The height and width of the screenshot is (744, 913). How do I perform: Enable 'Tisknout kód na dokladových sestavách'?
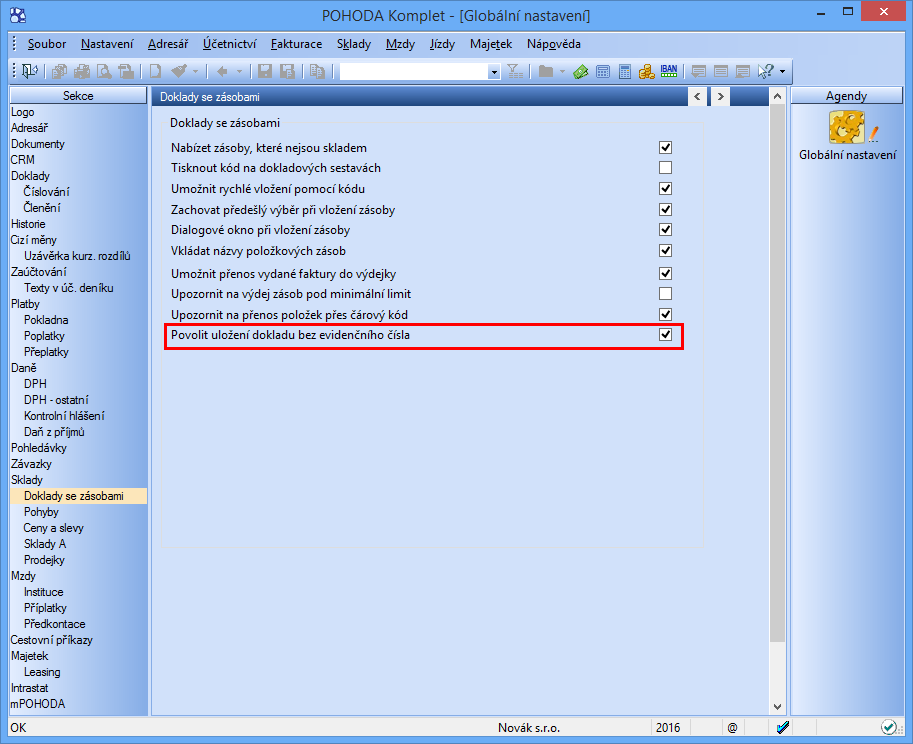(666, 168)
